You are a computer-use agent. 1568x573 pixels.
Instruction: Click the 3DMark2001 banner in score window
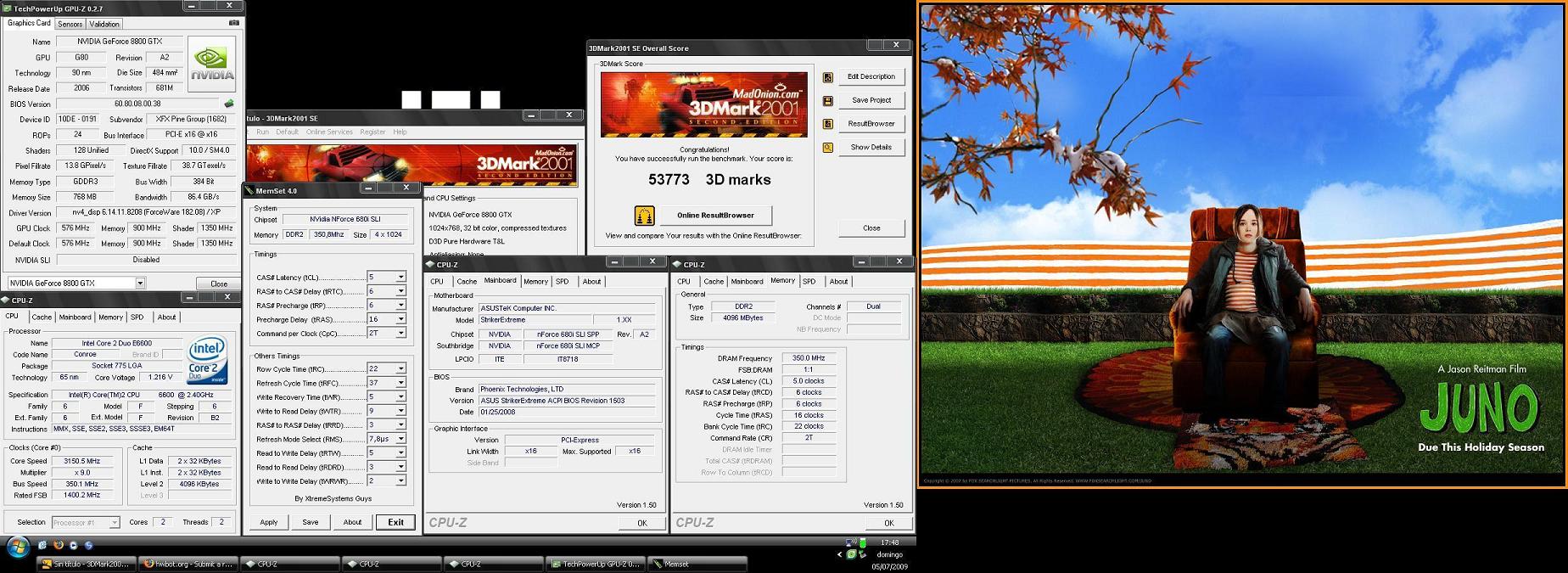click(x=703, y=104)
